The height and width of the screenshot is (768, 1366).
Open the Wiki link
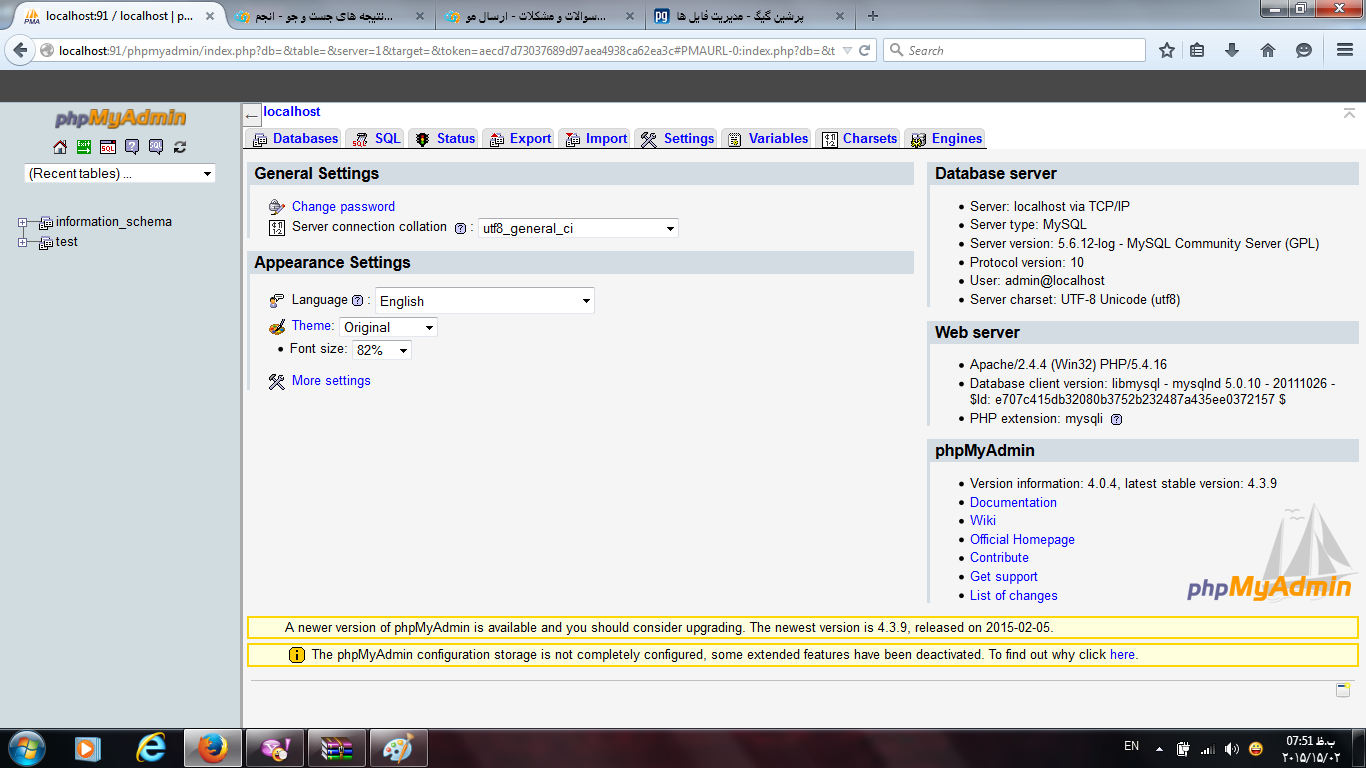point(983,521)
